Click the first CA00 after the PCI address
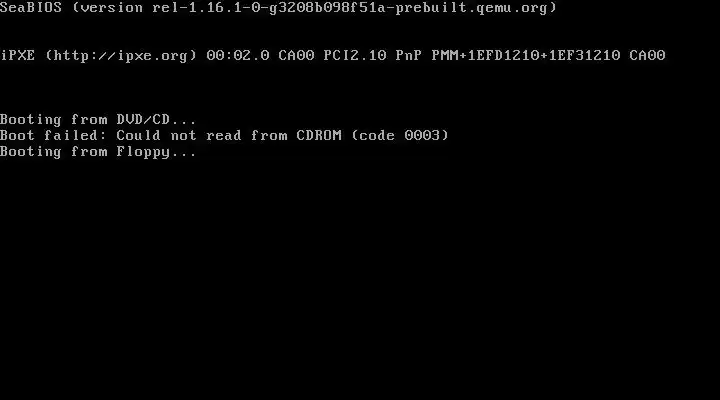The width and height of the screenshot is (720, 400). pyautogui.click(x=297, y=56)
